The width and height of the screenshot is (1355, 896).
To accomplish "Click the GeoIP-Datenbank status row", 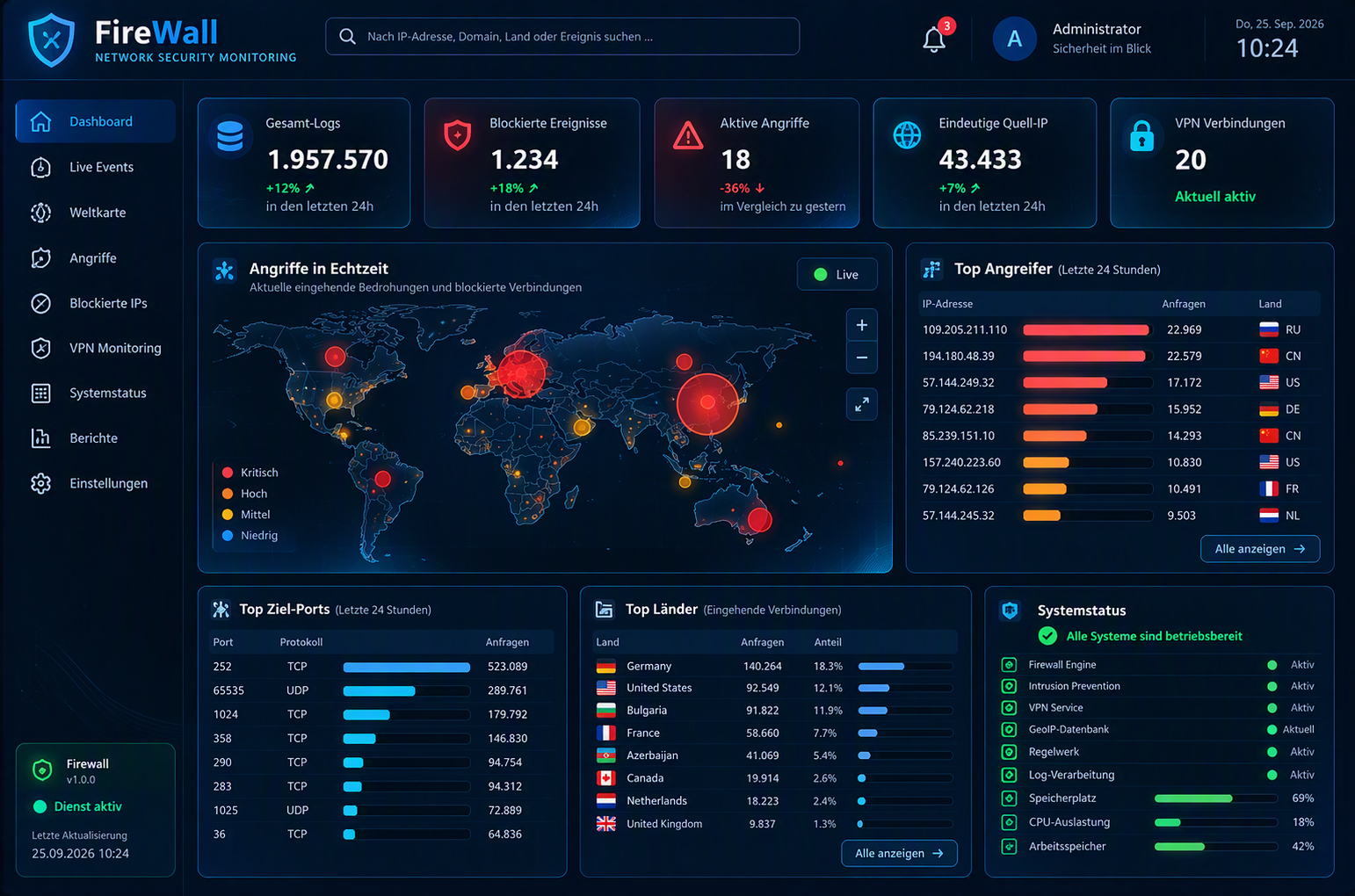I will [1159, 729].
